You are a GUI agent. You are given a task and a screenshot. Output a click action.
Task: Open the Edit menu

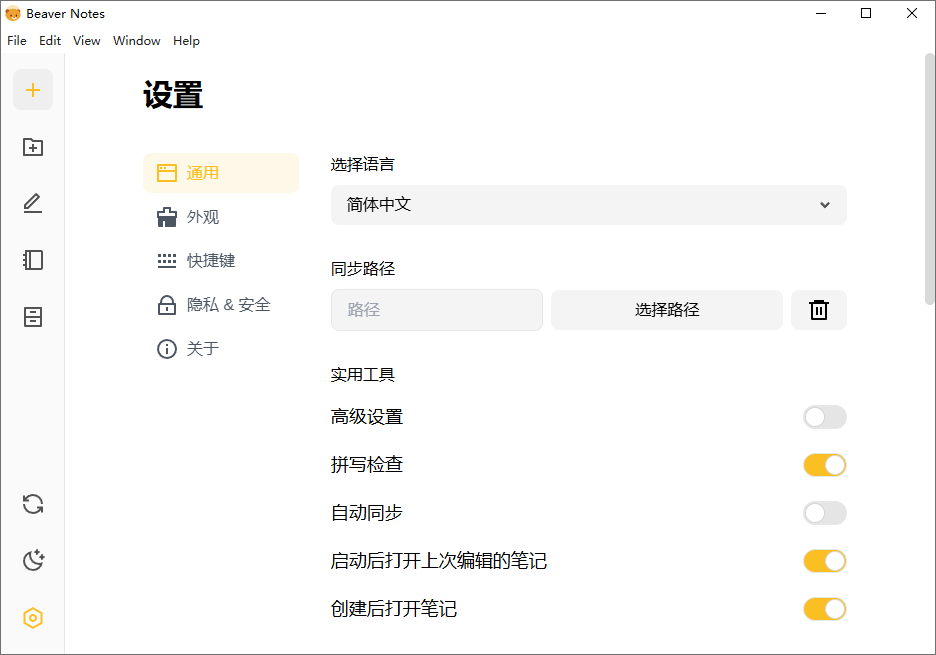49,41
